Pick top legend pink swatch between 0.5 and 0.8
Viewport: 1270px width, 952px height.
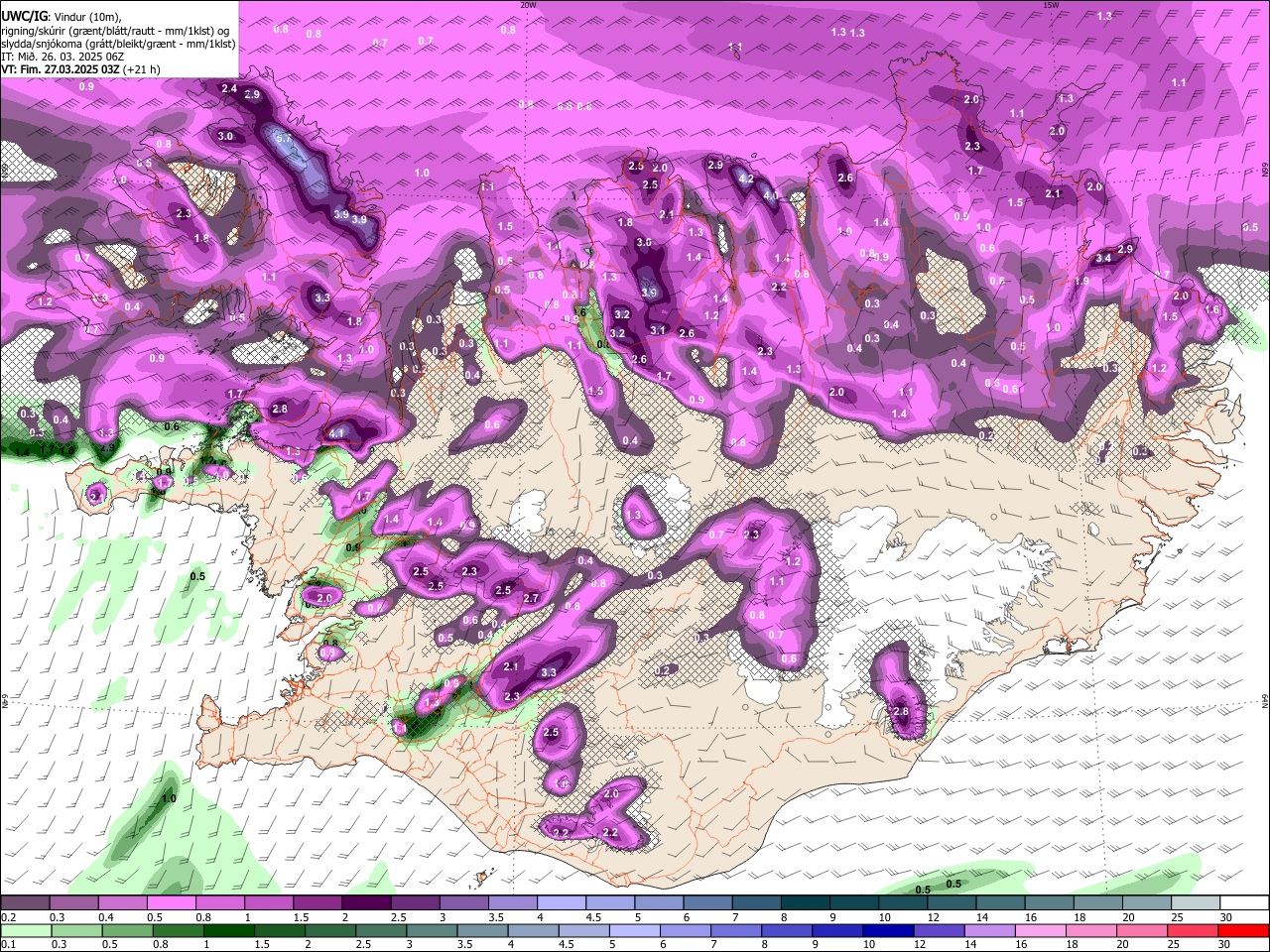171,903
